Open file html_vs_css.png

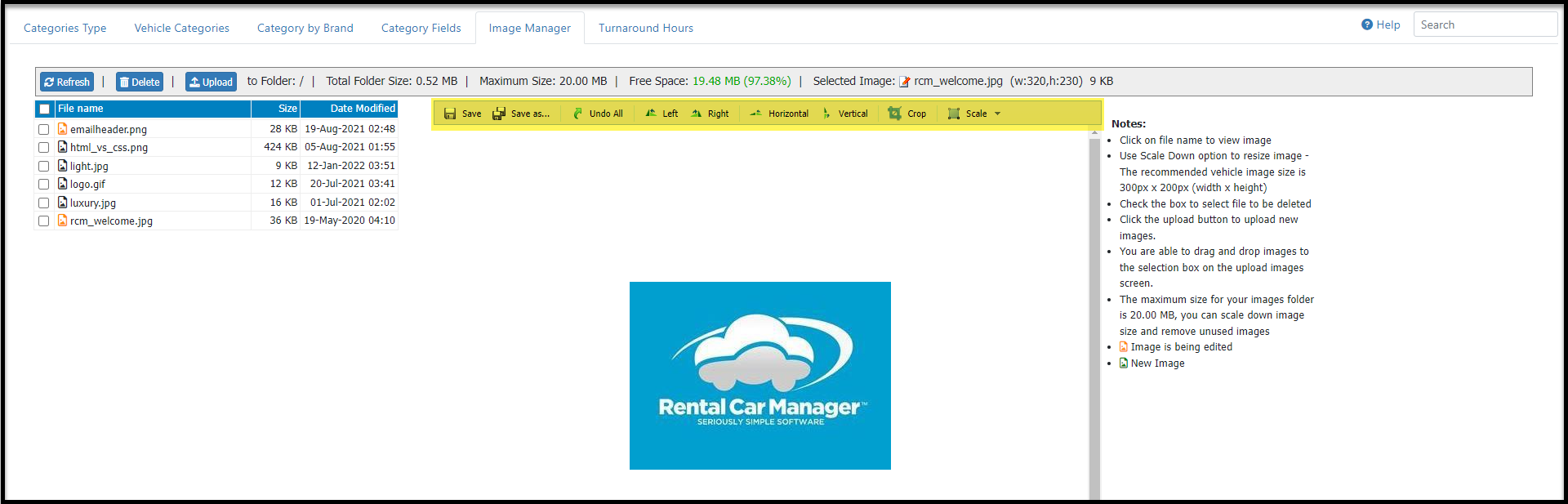(109, 148)
